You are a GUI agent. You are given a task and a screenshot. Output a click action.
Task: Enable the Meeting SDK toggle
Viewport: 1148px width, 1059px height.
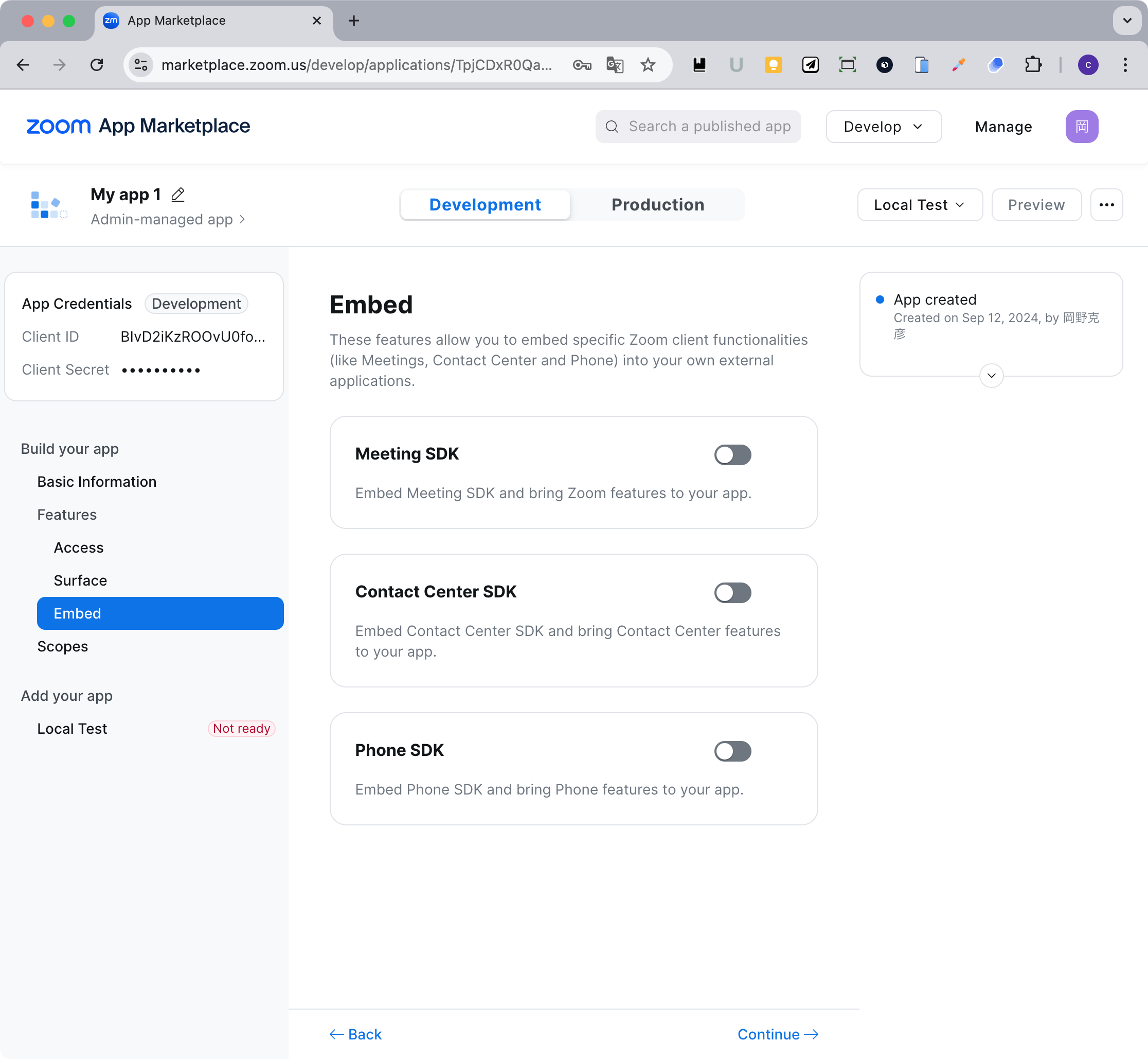(732, 455)
